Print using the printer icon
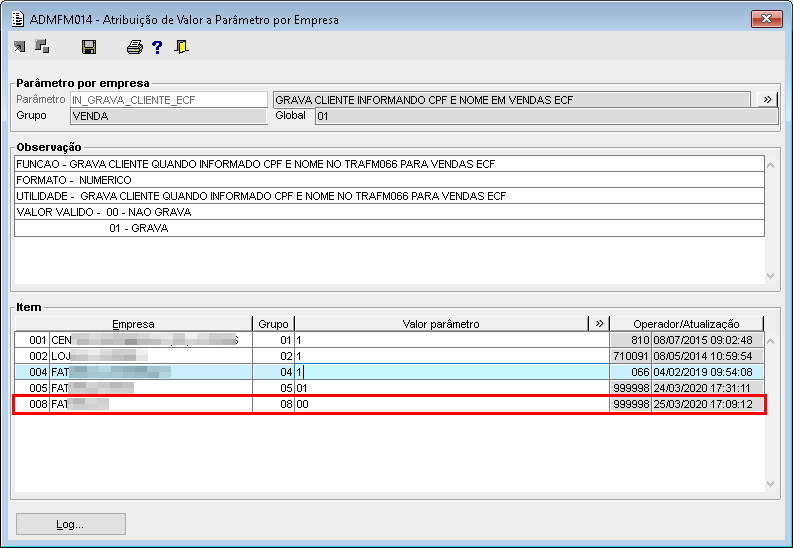 [x=135, y=47]
